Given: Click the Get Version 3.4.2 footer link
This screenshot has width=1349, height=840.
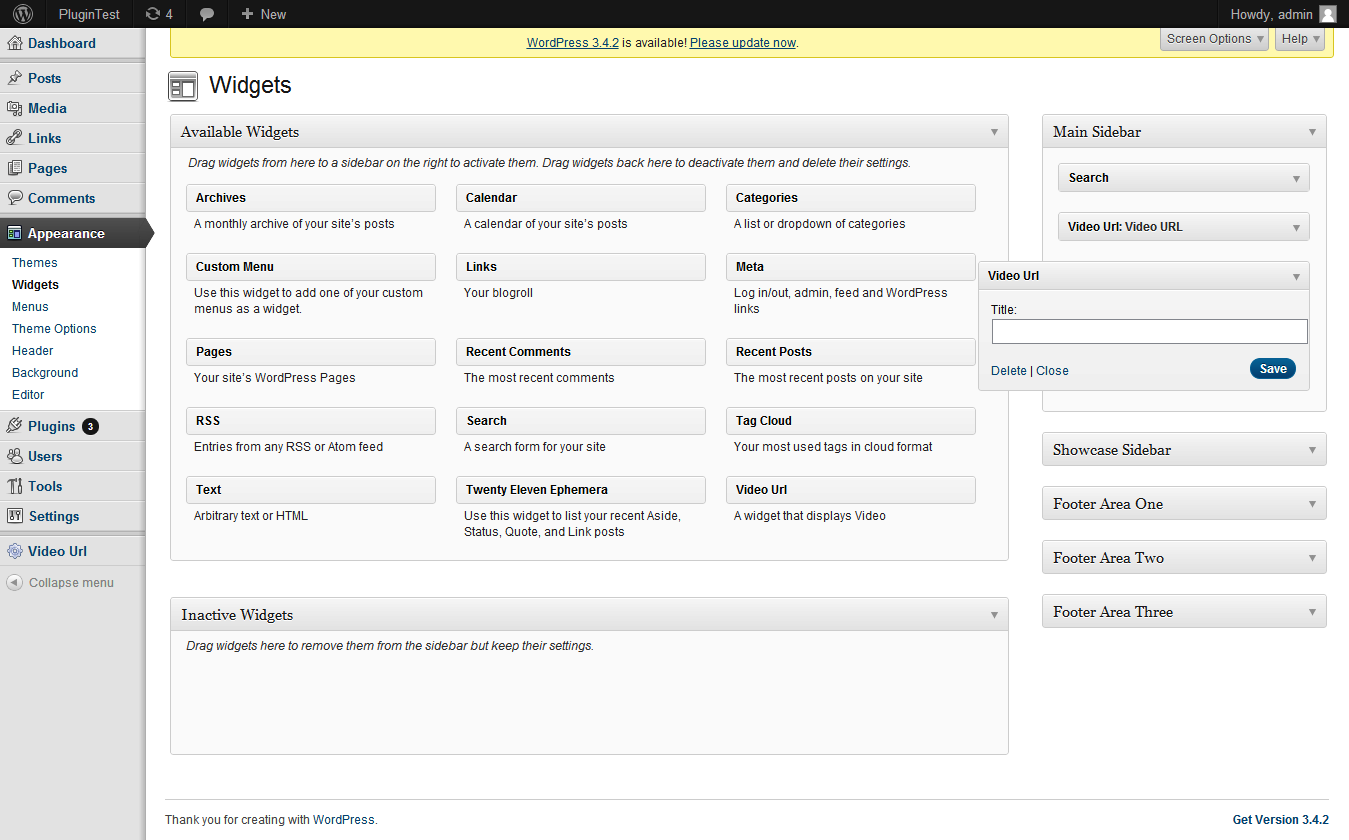Looking at the screenshot, I should pyautogui.click(x=1281, y=820).
